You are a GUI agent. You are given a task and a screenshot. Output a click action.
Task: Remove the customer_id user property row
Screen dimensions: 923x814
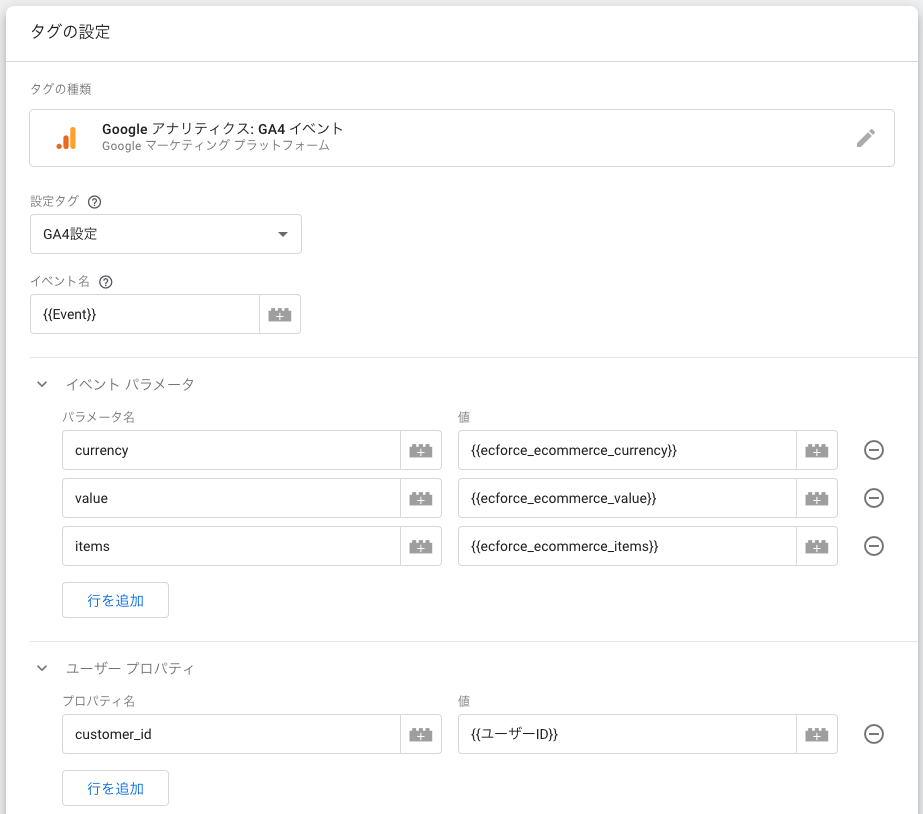click(x=874, y=734)
